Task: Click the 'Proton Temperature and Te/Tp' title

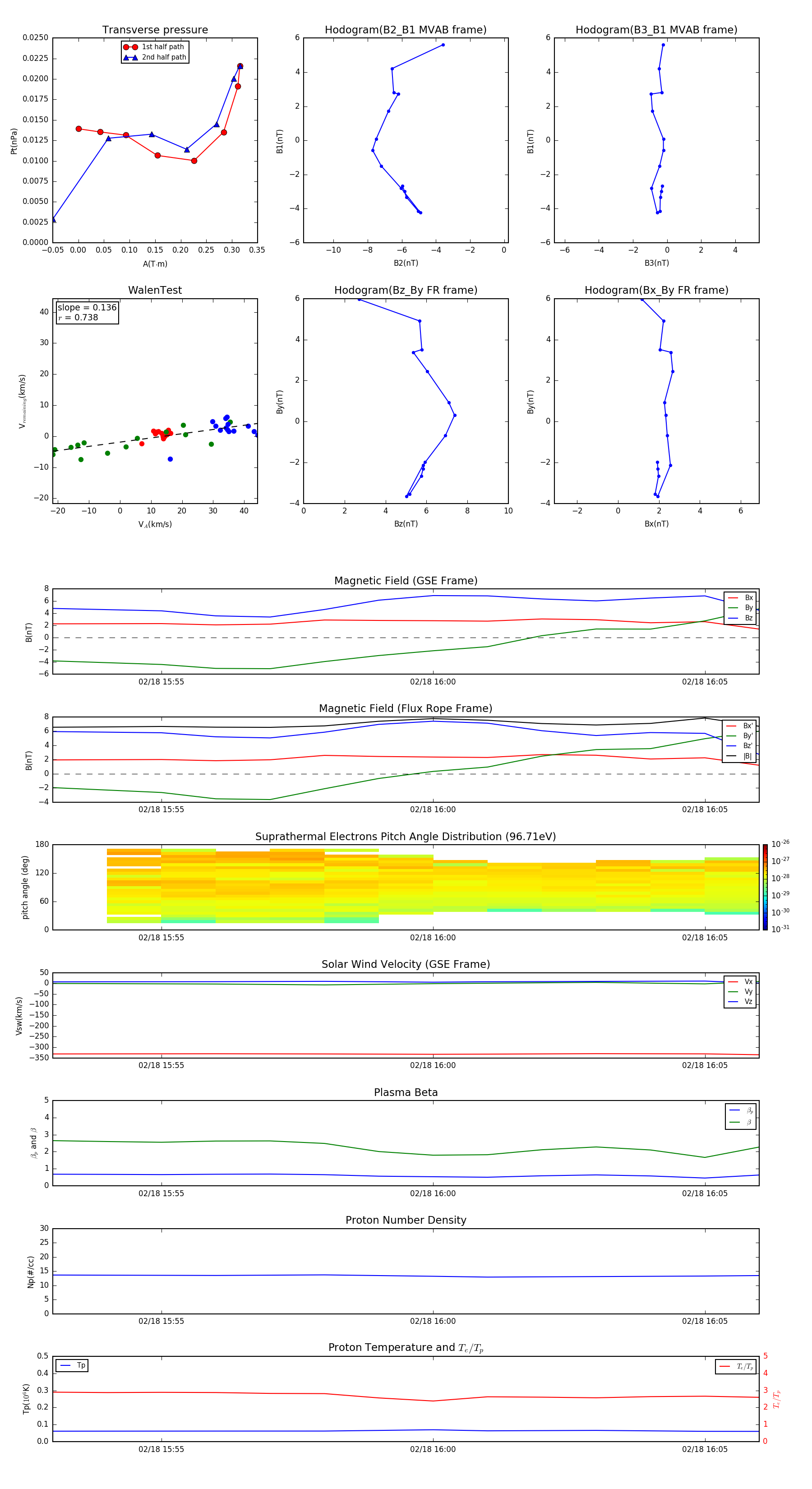Action: tap(406, 1348)
